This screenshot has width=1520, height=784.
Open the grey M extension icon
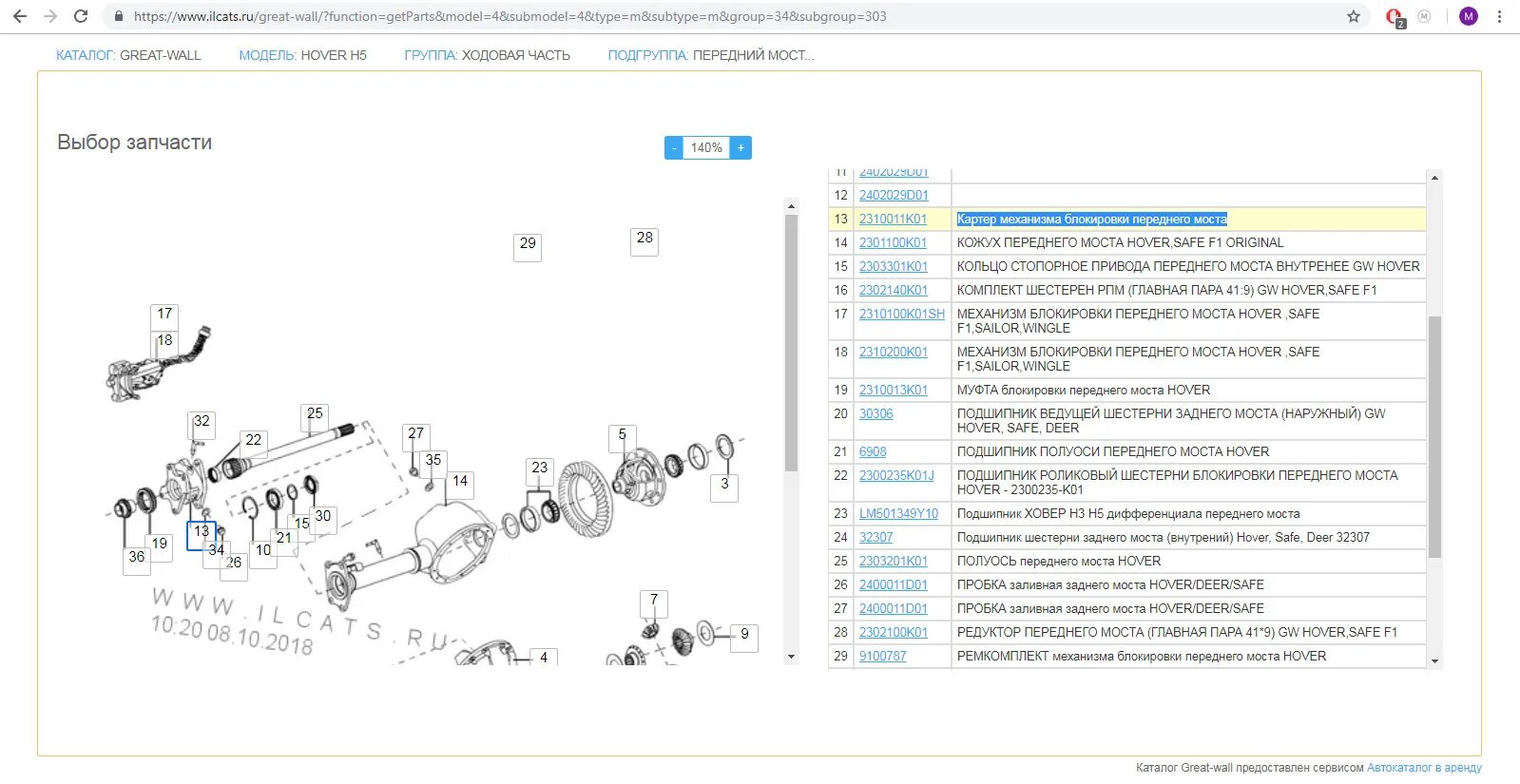coord(1424,16)
